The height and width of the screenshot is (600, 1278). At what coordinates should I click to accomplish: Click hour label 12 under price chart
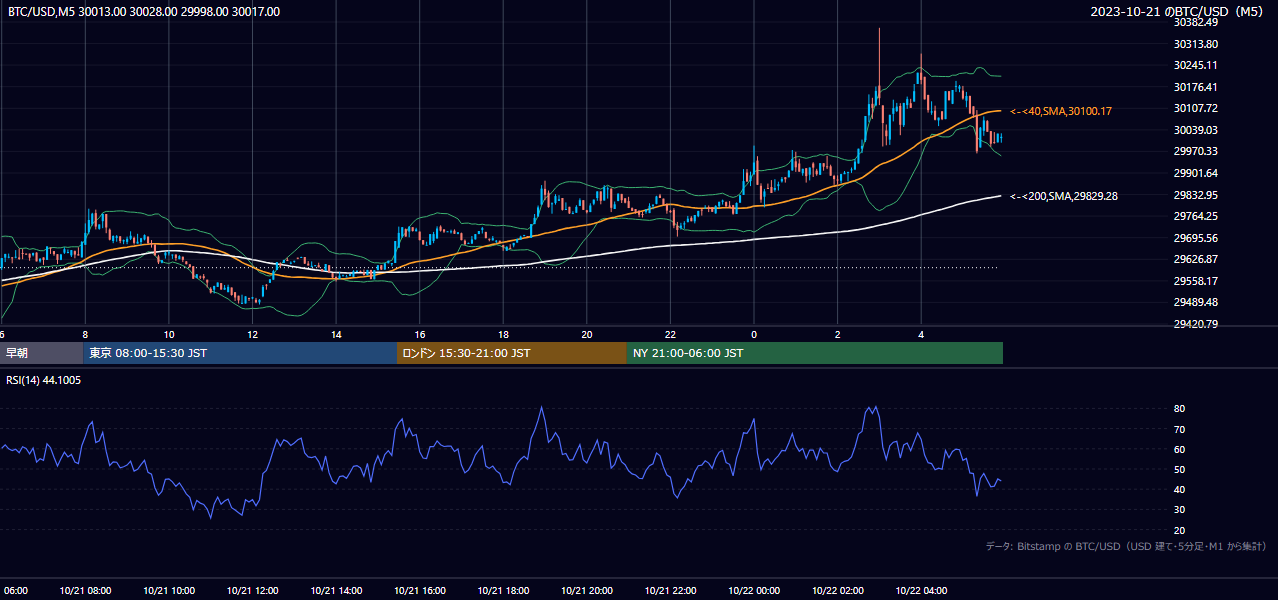click(252, 334)
